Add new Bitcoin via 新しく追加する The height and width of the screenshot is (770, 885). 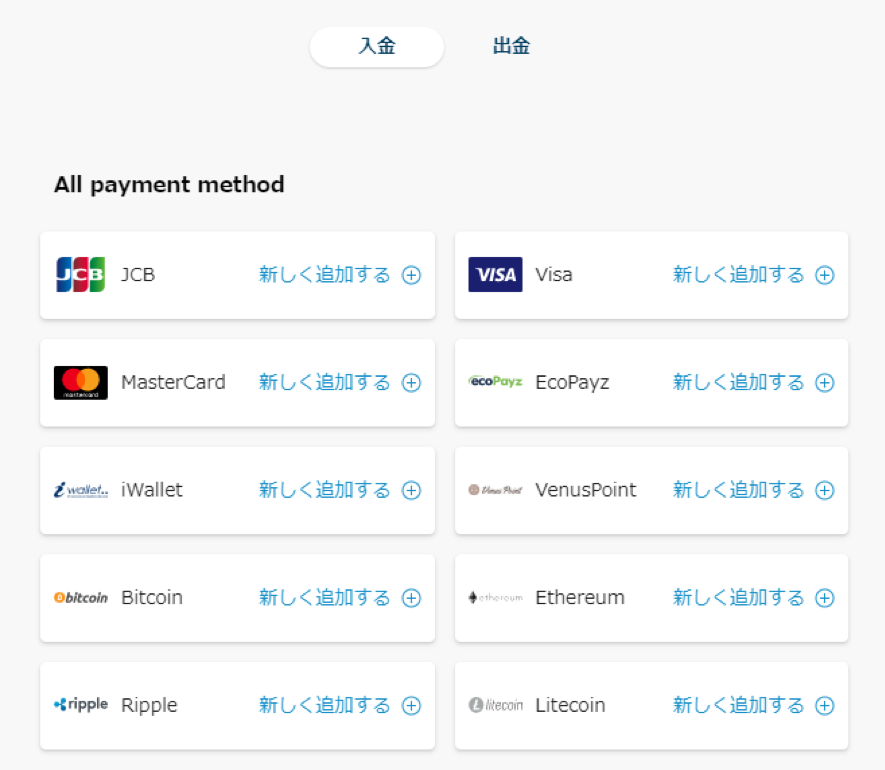[x=325, y=597]
